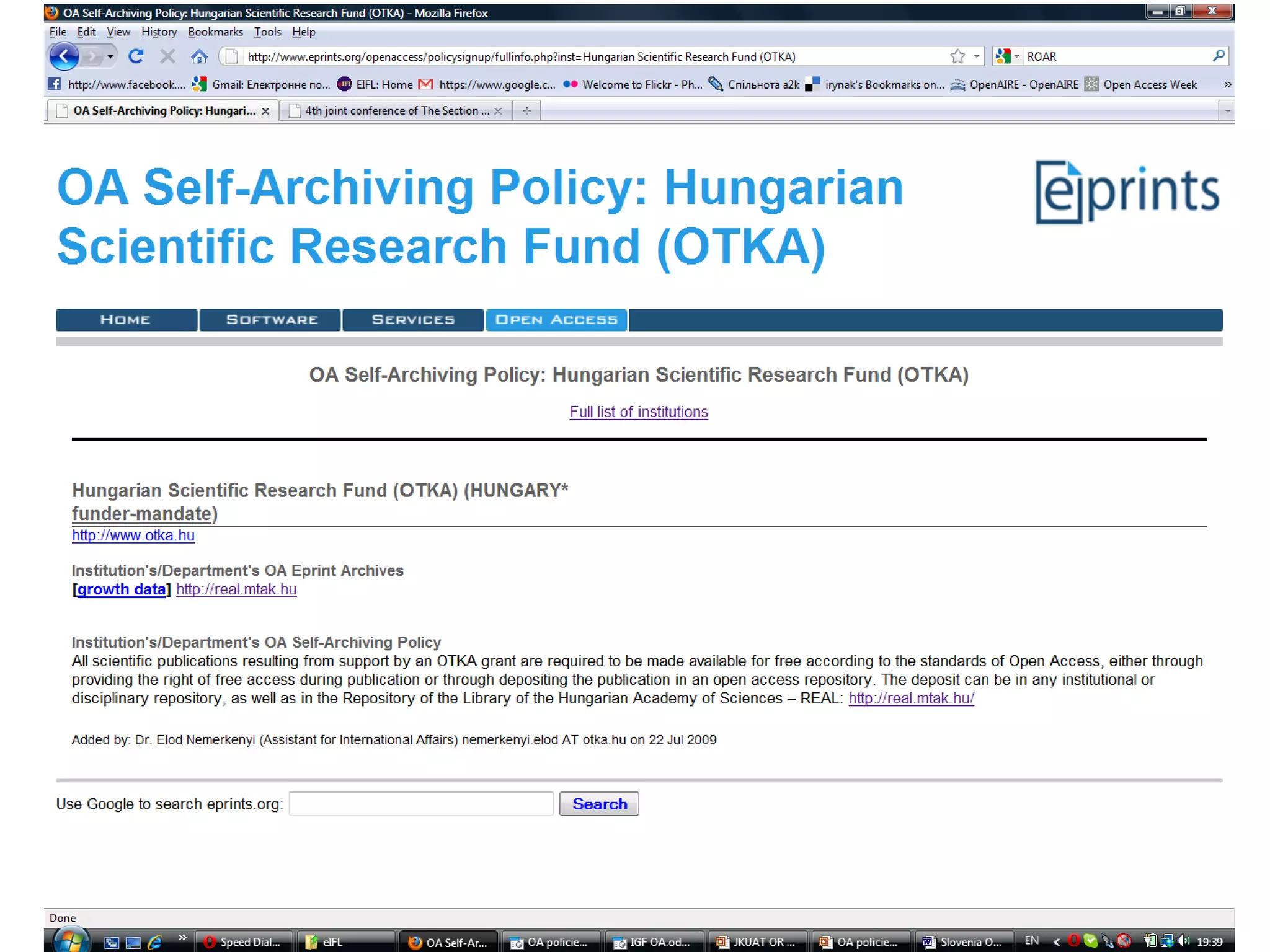This screenshot has width=1270, height=952.
Task: Click the search magnifier icon in search bar
Action: pyautogui.click(x=1218, y=56)
